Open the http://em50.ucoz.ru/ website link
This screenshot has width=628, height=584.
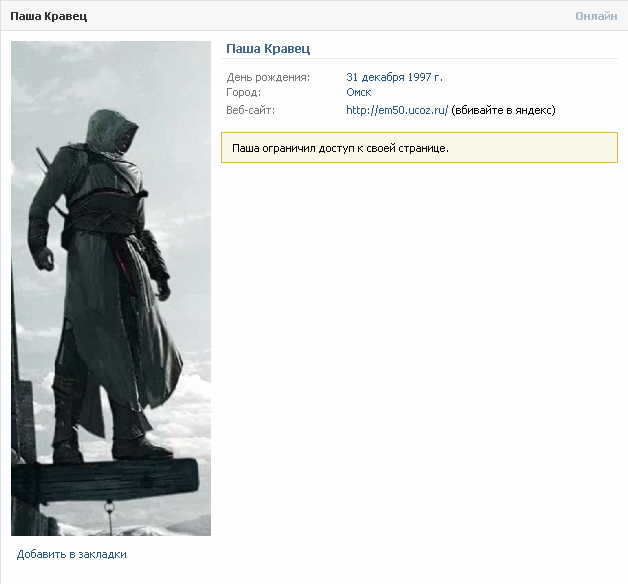397,110
